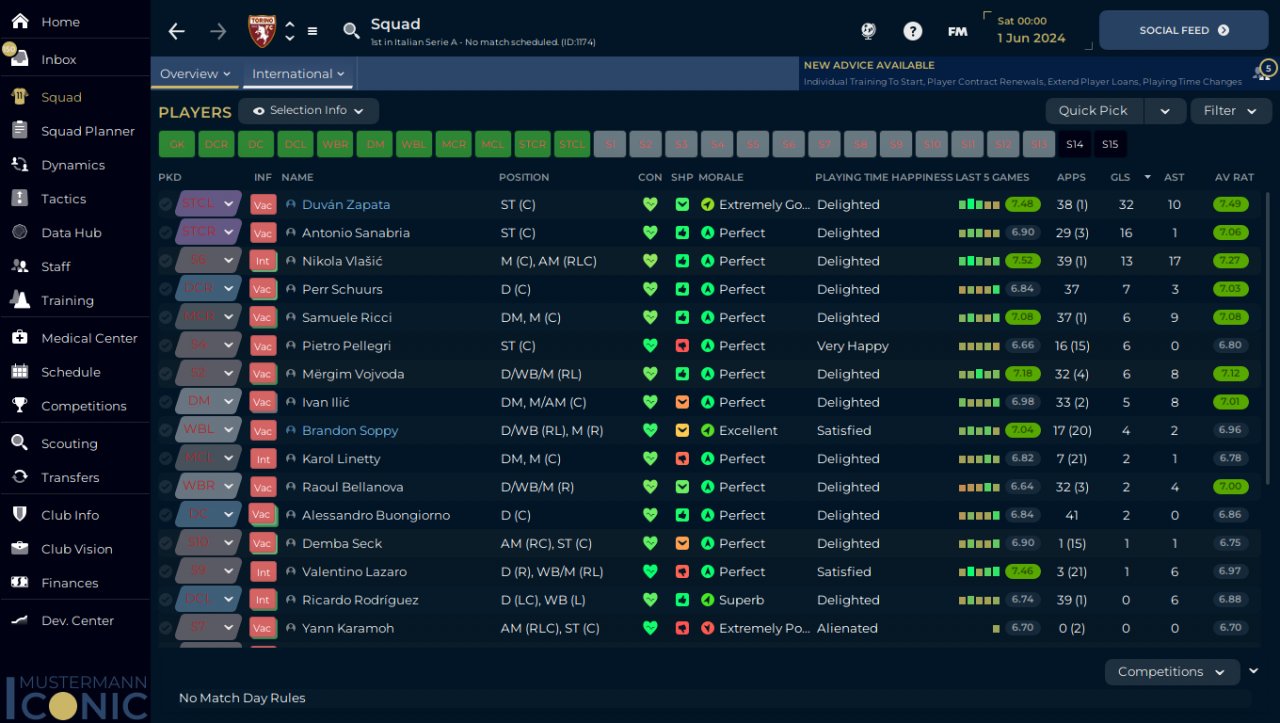Expand the Competitions dropdown

tap(1171, 672)
